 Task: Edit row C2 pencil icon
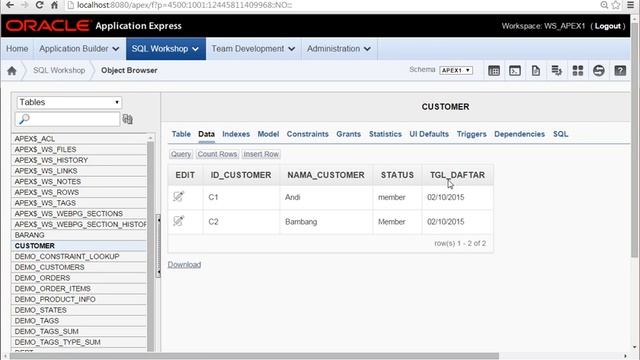pos(178,221)
